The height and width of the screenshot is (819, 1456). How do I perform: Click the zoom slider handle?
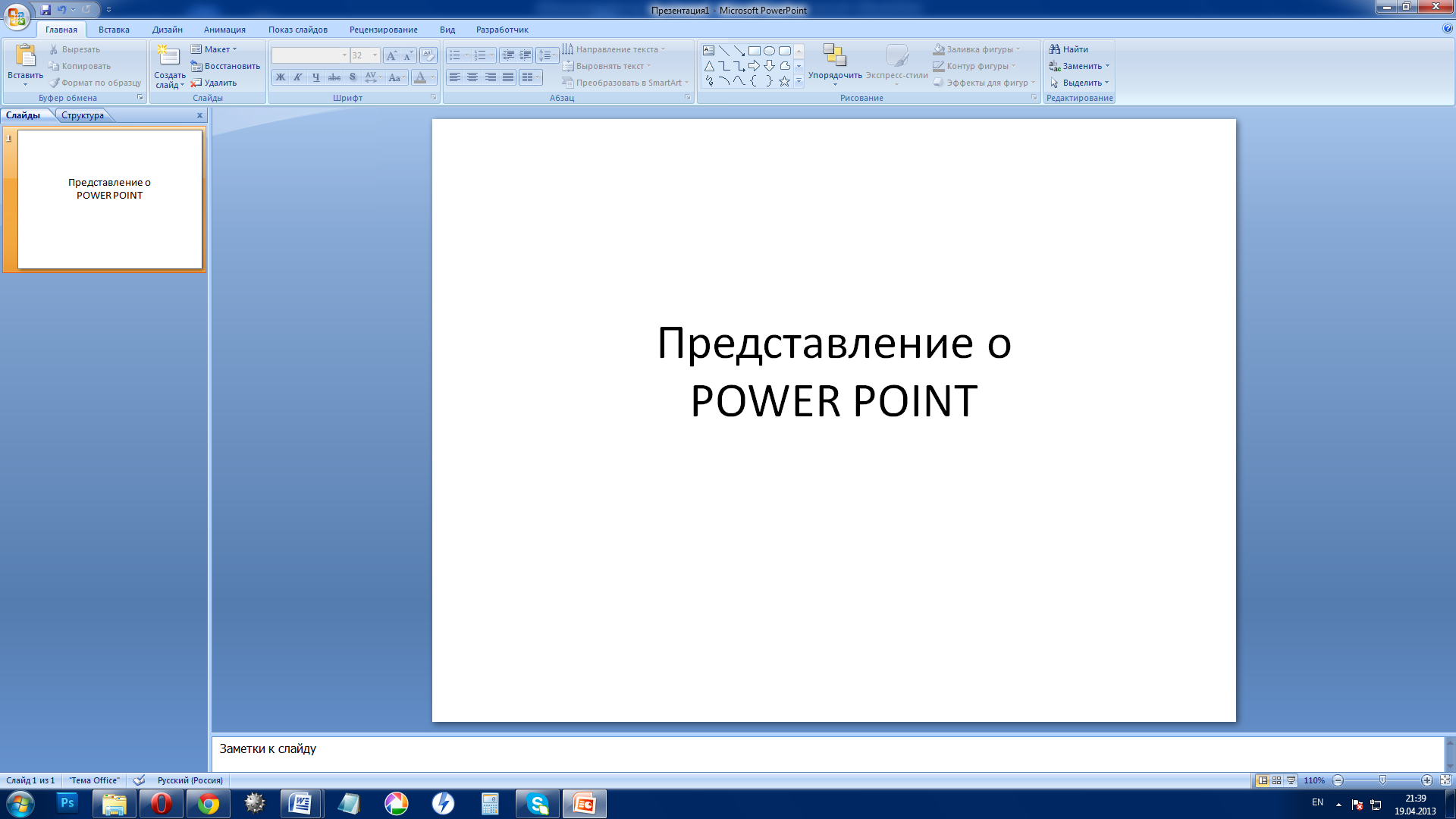(1382, 780)
